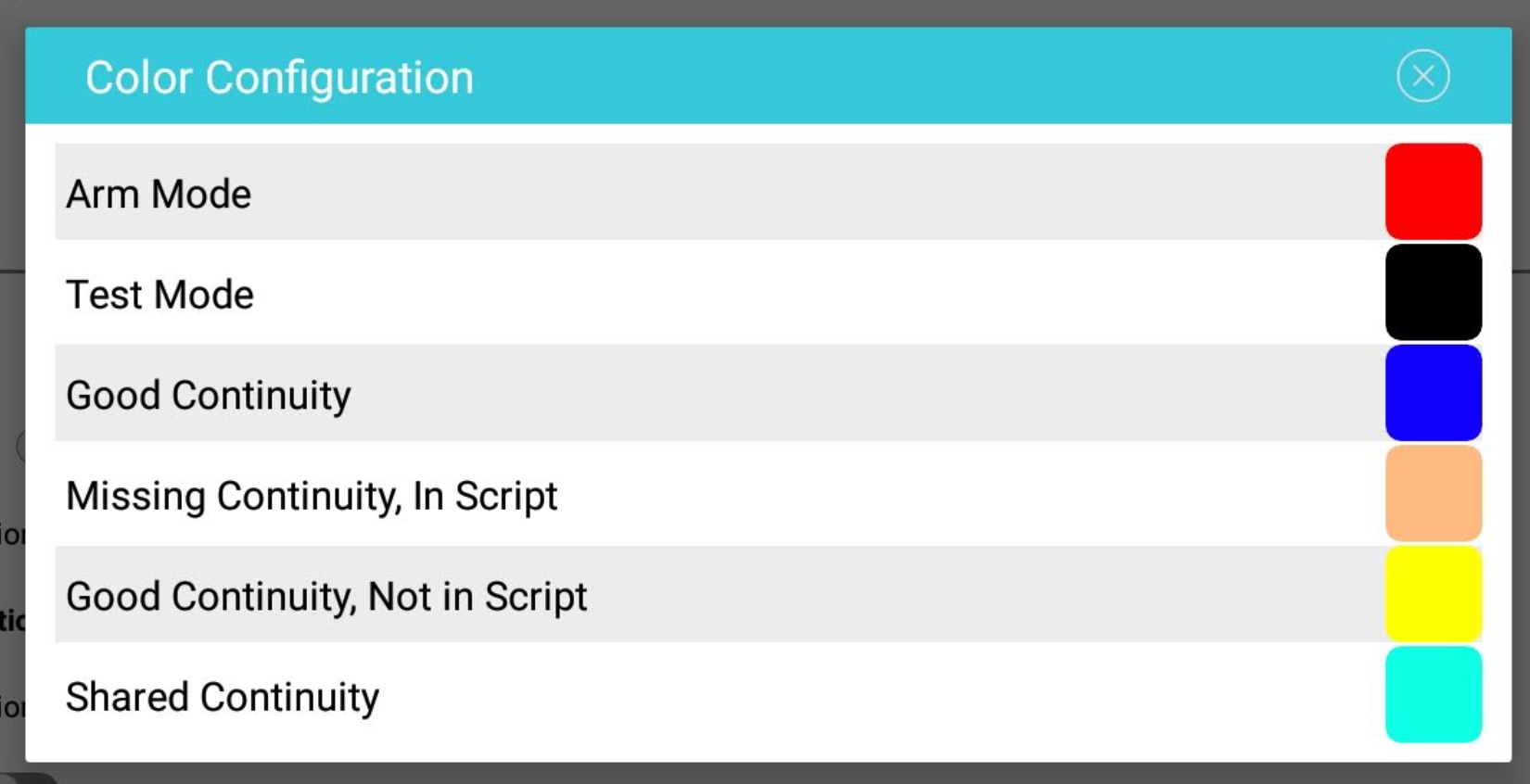Select the Arm Mode label
Viewport: 1530px width, 784px height.
pos(159,195)
